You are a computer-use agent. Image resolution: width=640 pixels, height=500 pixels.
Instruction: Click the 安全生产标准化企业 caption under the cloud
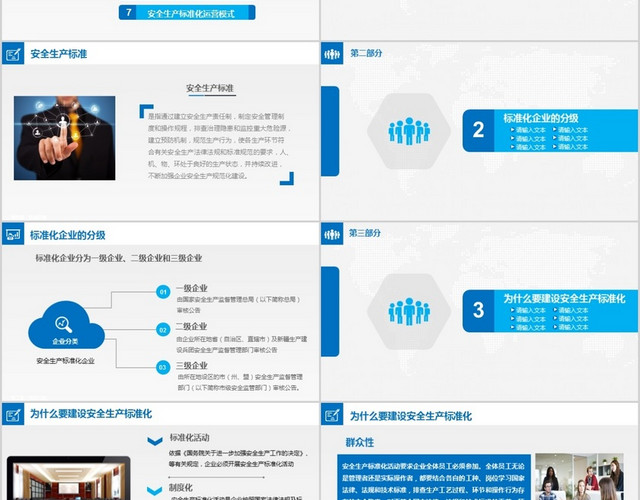(x=65, y=361)
